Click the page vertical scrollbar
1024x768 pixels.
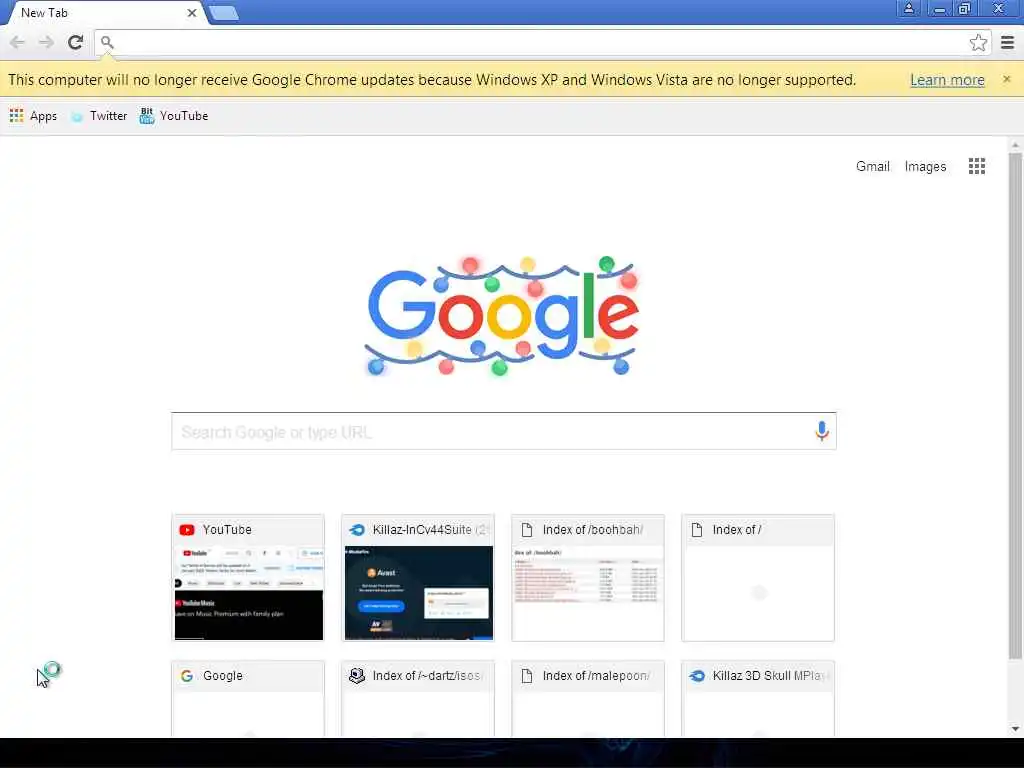(1015, 405)
